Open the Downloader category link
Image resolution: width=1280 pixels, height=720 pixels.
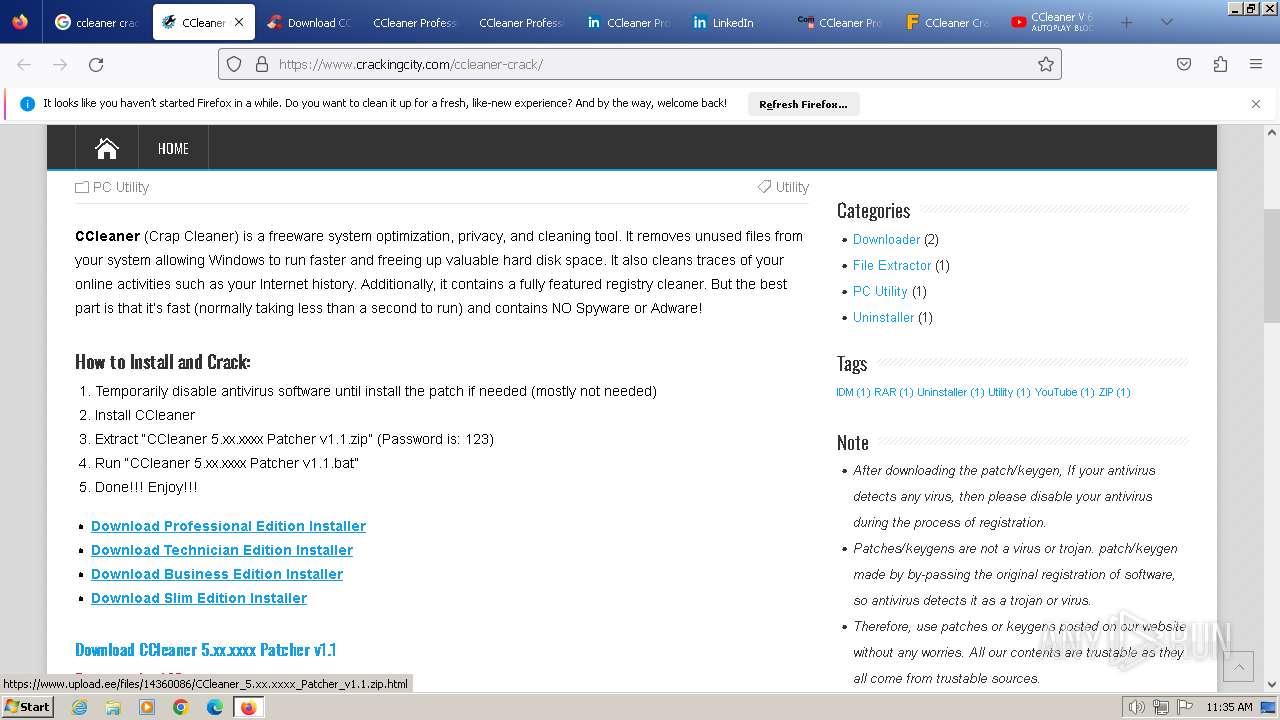886,239
